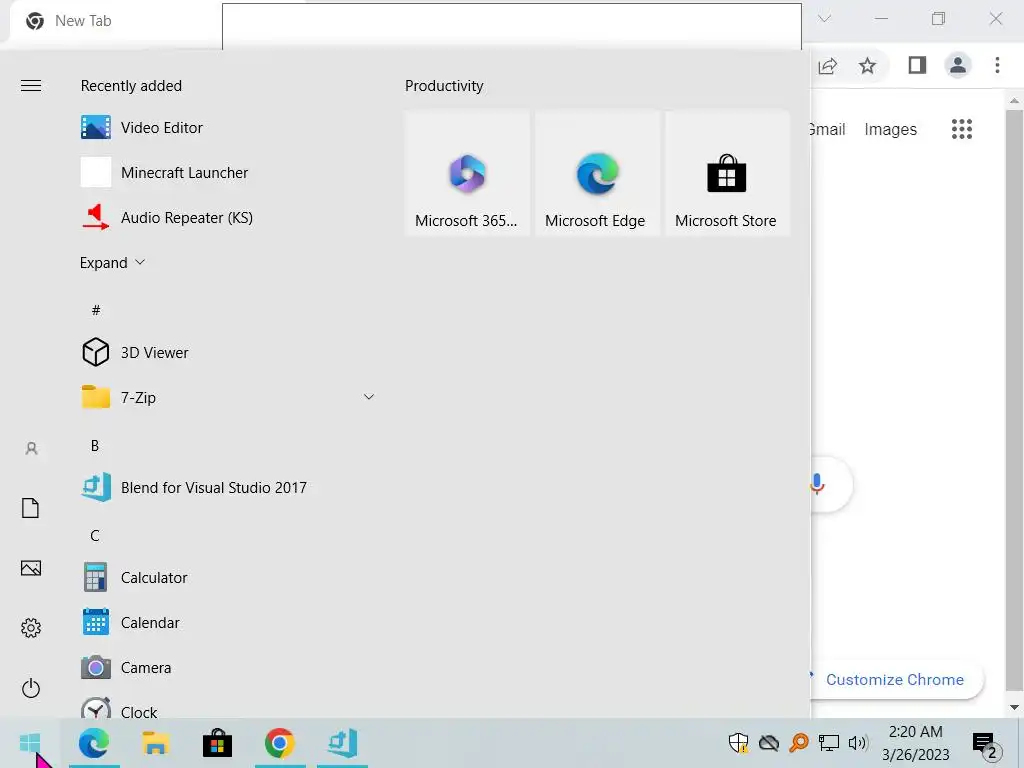Open the Video Editor app

point(229,127)
